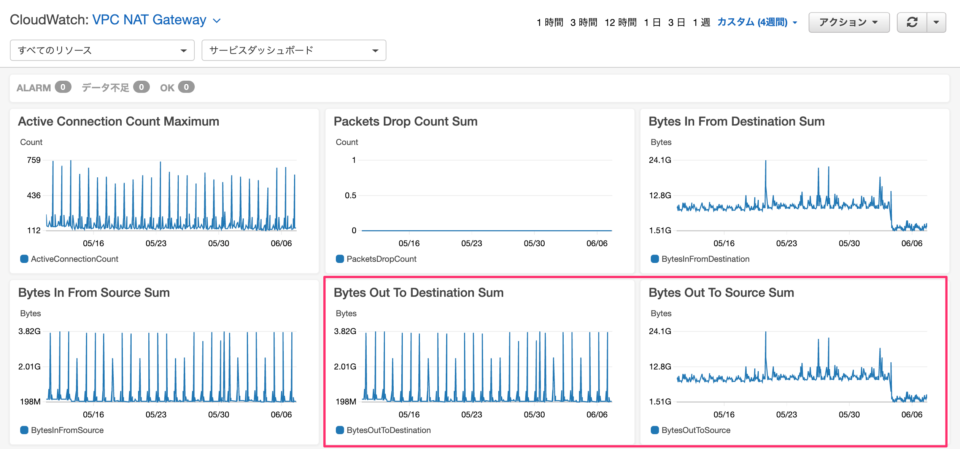Click the Bytes In From Destination line graph

coord(802,195)
